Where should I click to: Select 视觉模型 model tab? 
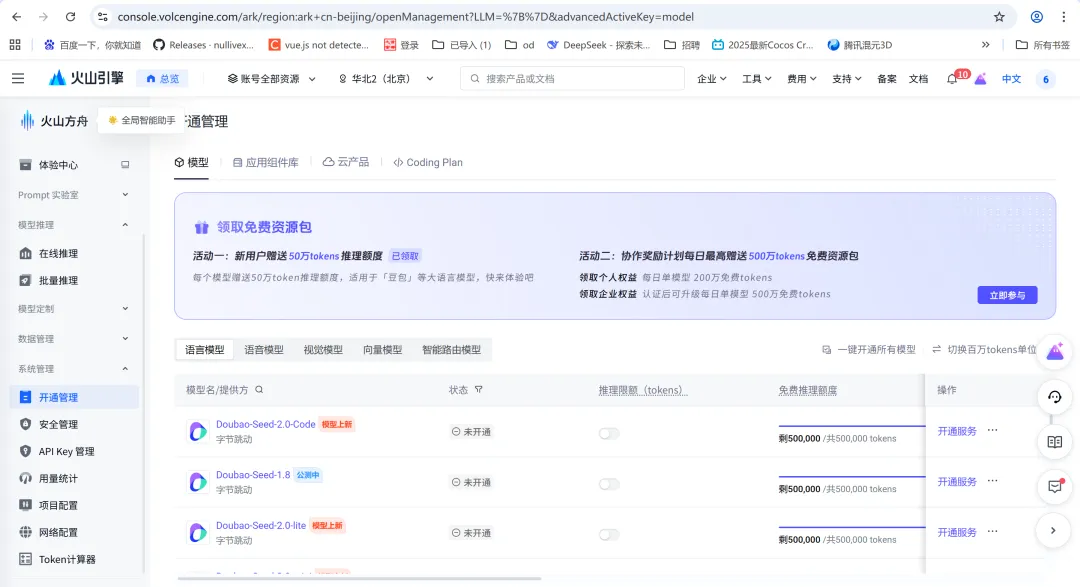[x=323, y=349]
